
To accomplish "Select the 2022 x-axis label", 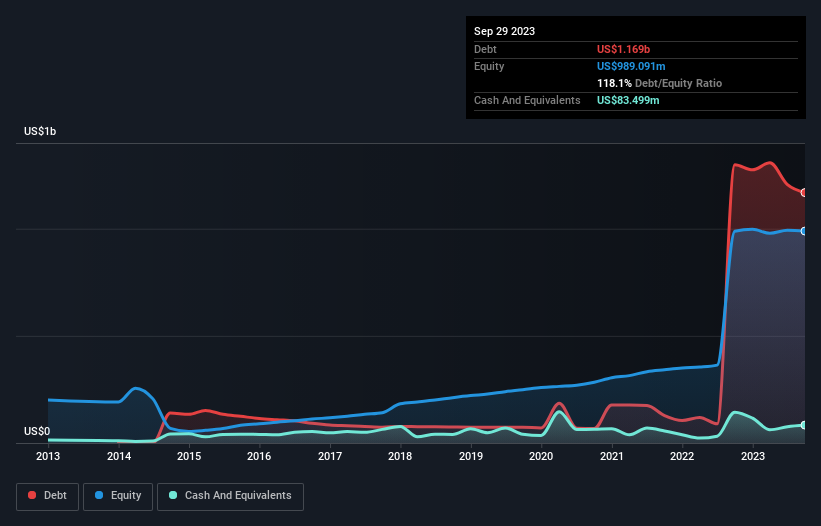I will coord(682,456).
